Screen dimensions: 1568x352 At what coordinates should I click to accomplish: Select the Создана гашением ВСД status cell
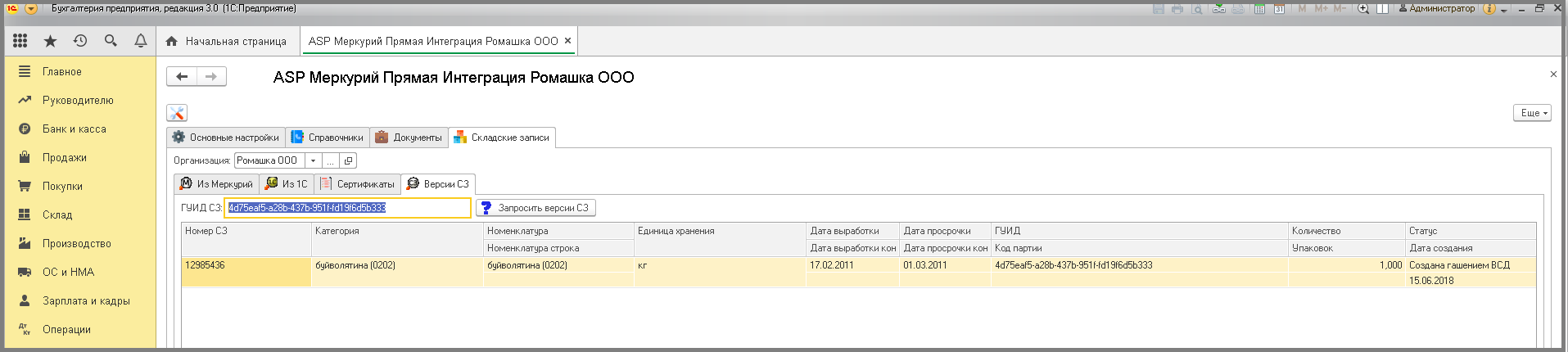[1471, 265]
